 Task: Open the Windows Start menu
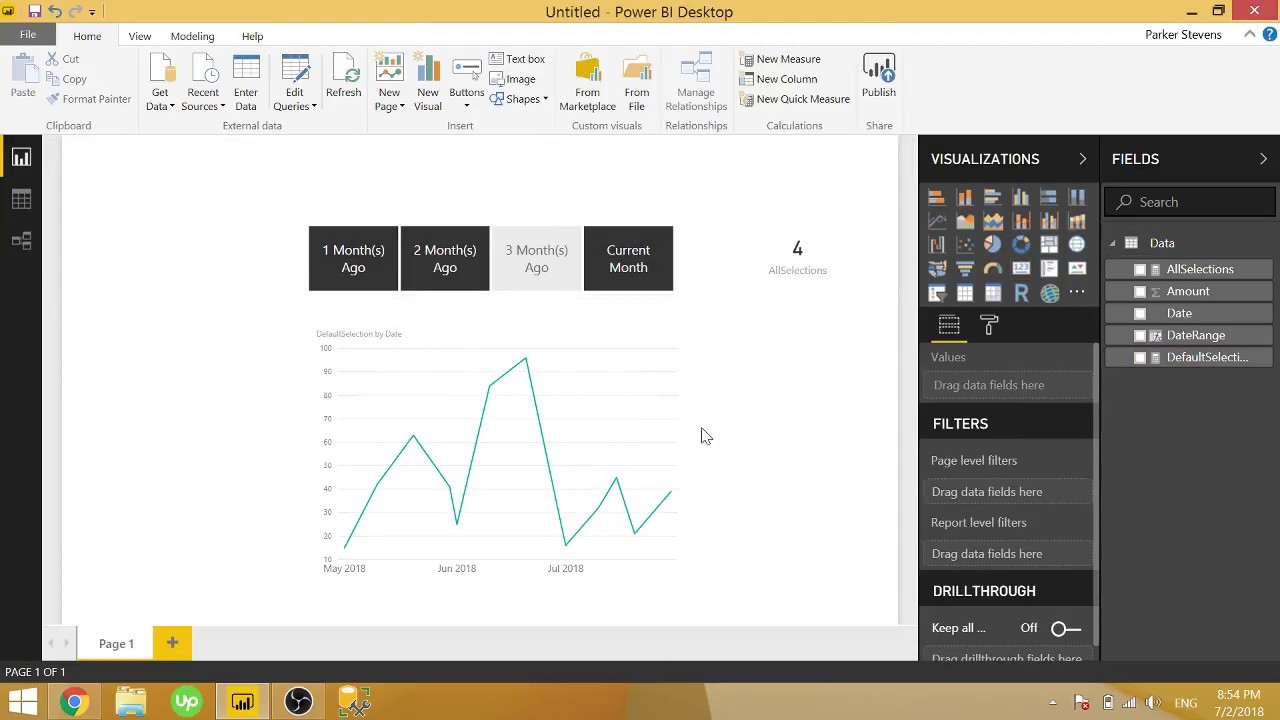pyautogui.click(x=22, y=702)
